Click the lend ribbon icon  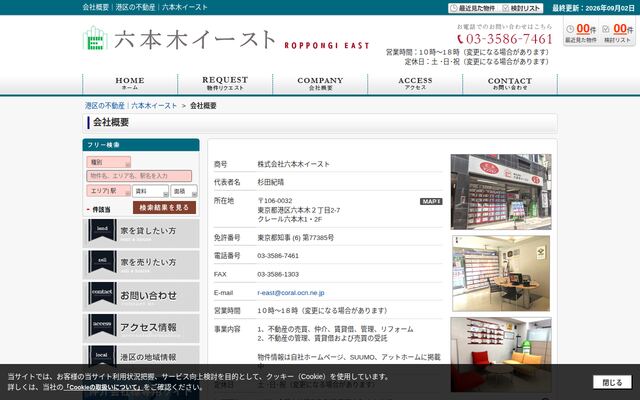(x=102, y=230)
